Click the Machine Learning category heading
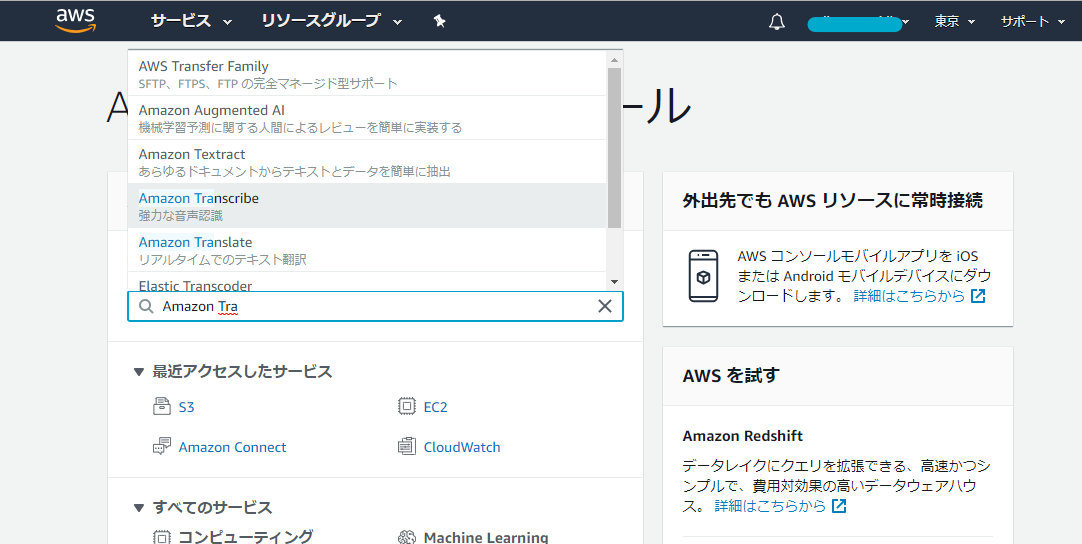The width and height of the screenshot is (1082, 544). pos(486,537)
